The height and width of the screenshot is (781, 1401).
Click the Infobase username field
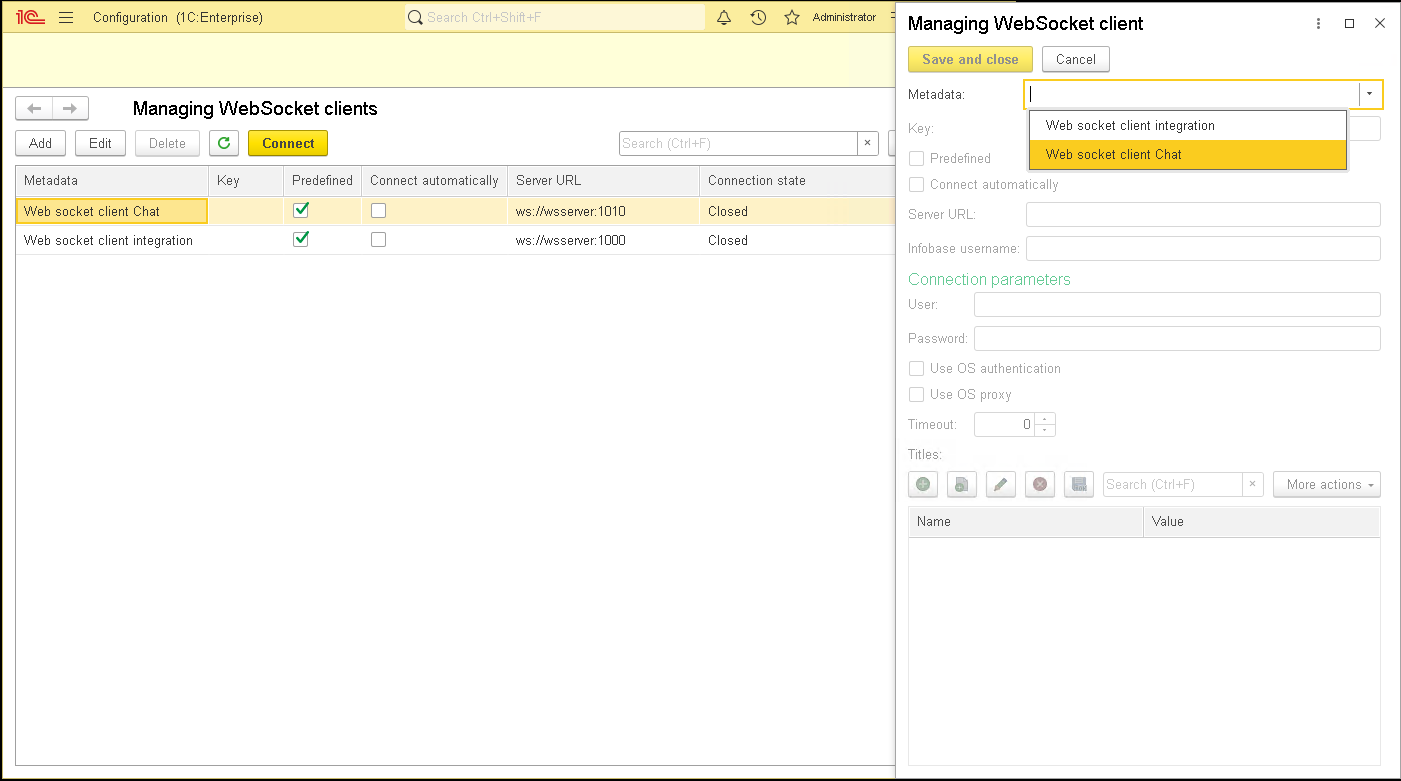(x=1203, y=248)
